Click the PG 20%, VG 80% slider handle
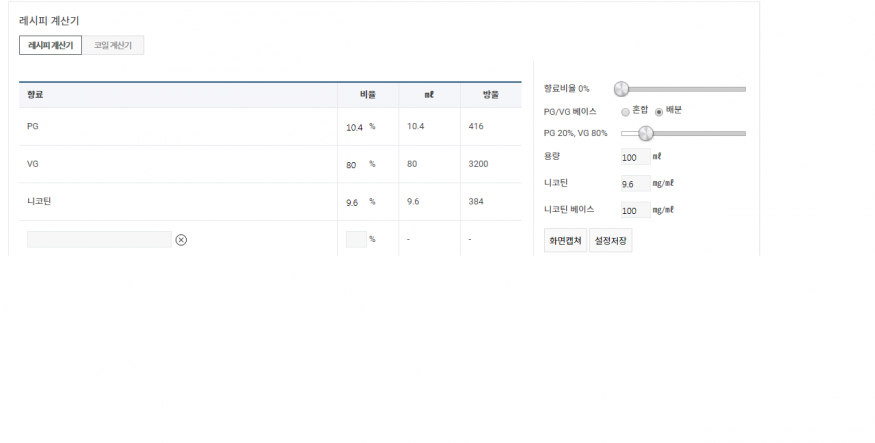The image size is (875, 443). (646, 133)
